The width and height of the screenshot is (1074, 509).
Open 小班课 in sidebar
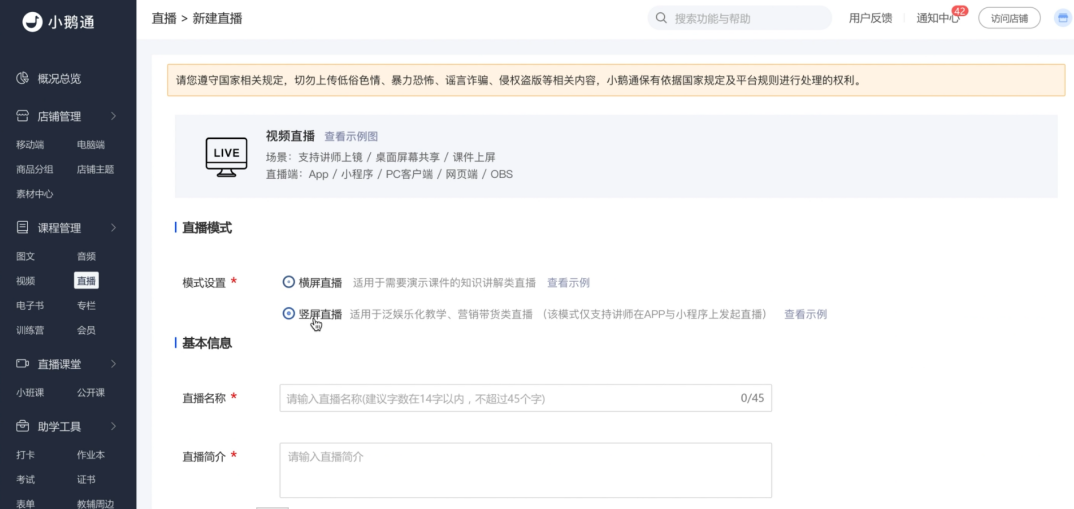click(x=30, y=393)
